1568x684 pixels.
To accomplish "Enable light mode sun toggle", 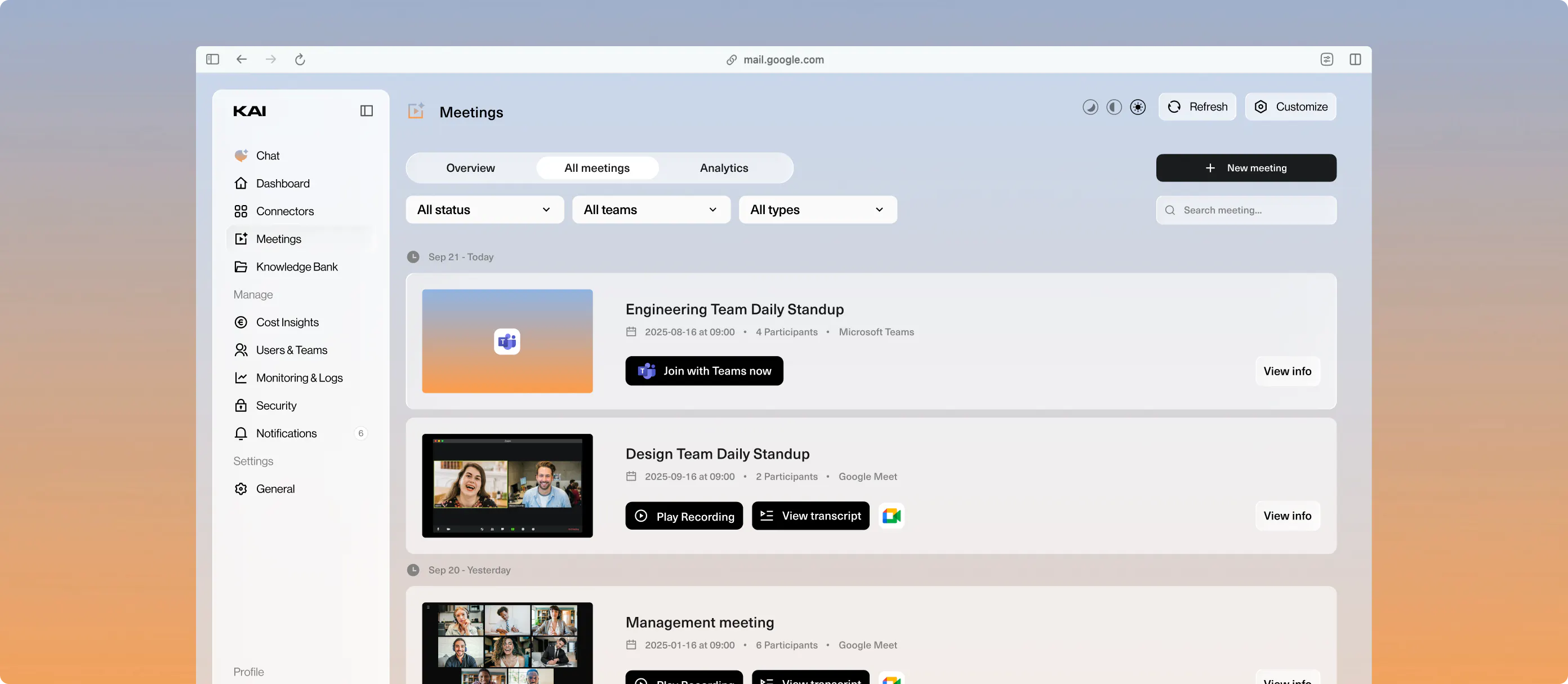I will [x=1137, y=107].
